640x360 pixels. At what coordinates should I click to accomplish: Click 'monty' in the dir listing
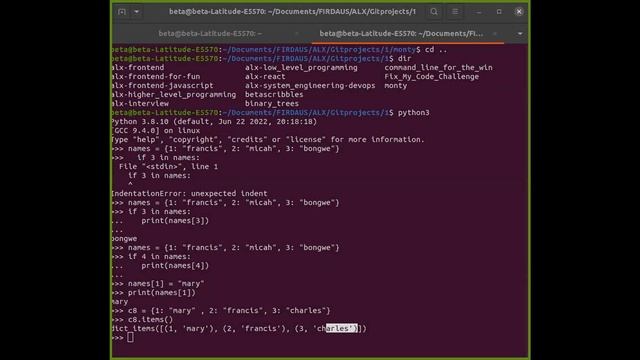pos(396,86)
